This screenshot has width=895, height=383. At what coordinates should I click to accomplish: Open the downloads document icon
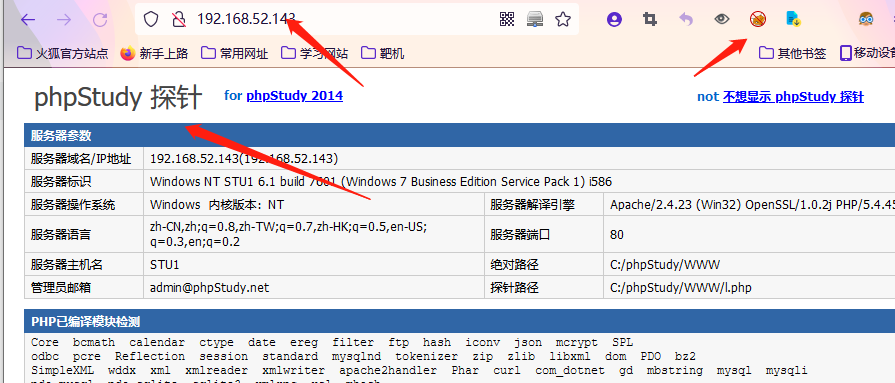(x=793, y=19)
